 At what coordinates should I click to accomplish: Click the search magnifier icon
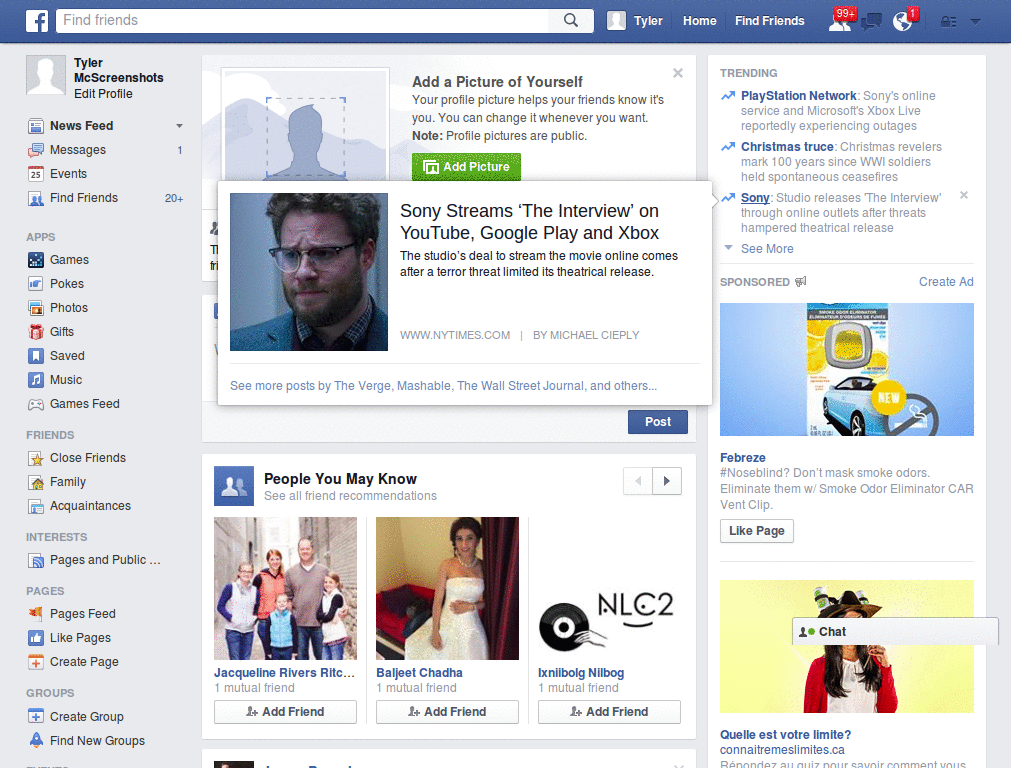tap(571, 20)
